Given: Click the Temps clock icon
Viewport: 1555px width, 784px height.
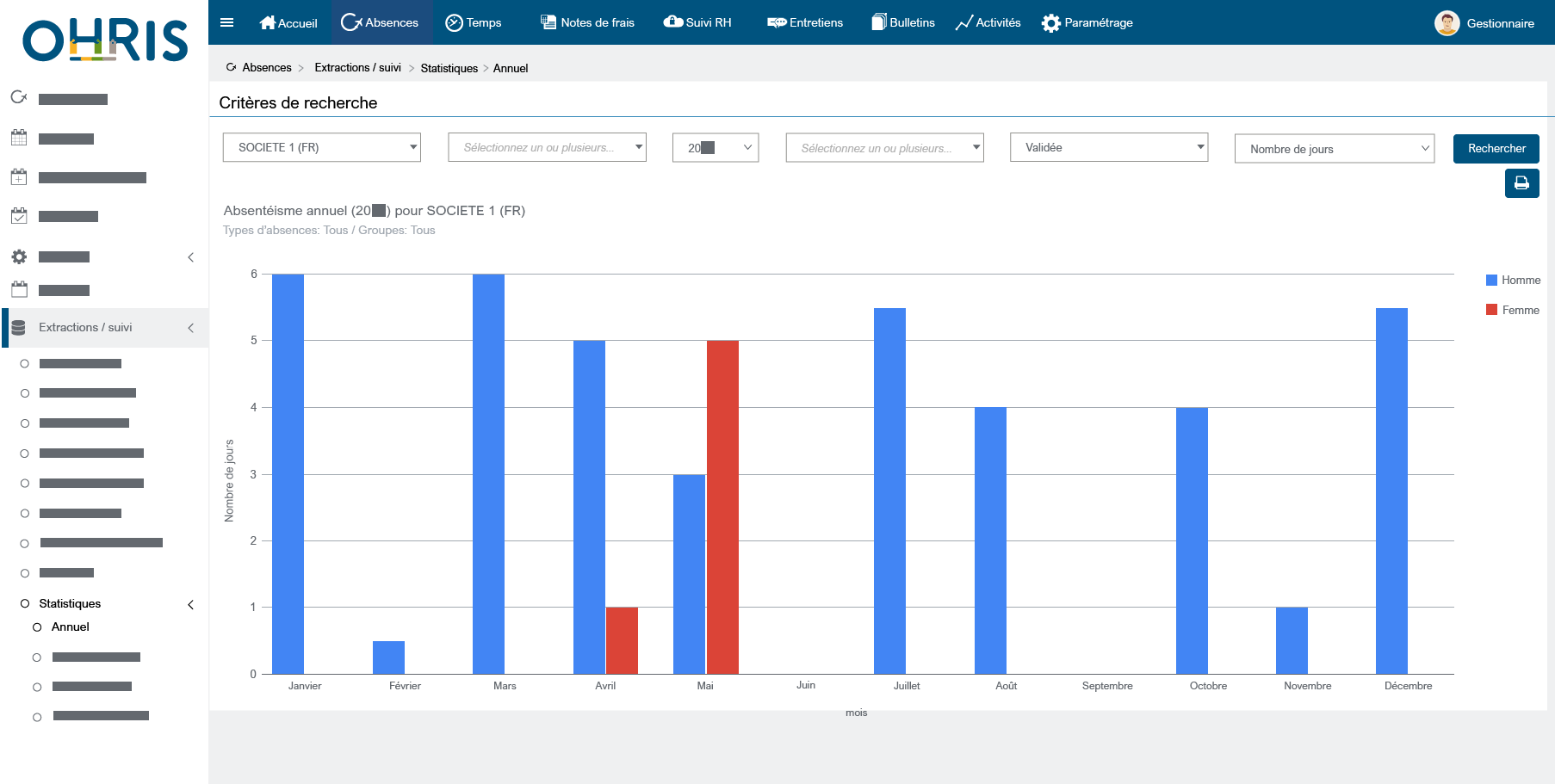Looking at the screenshot, I should click(454, 22).
